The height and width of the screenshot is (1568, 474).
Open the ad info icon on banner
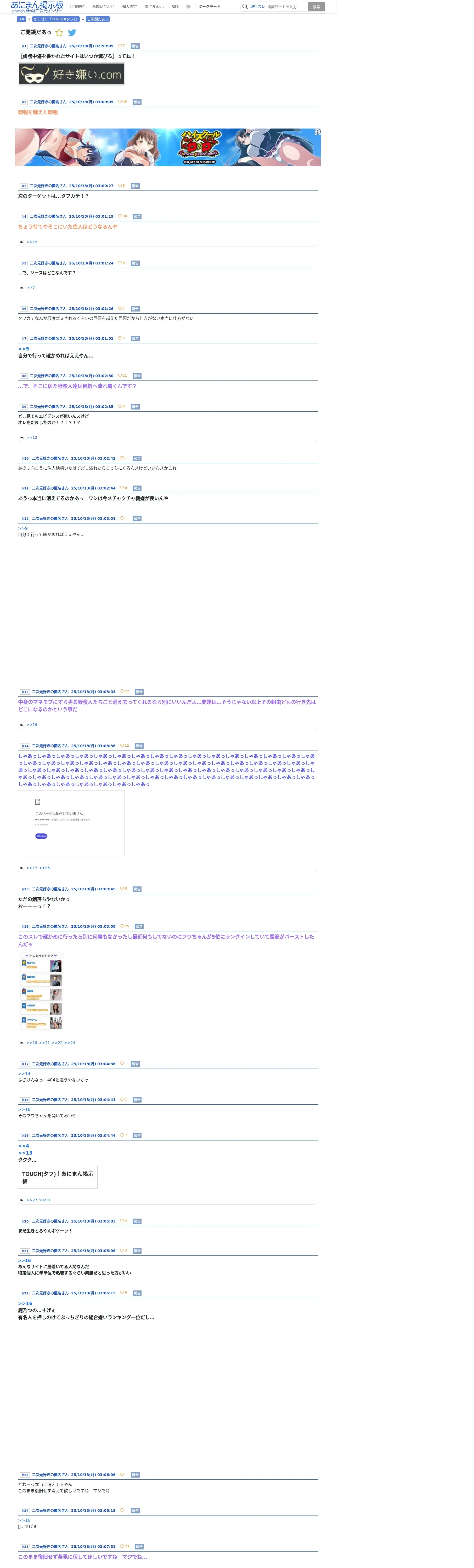point(317,132)
